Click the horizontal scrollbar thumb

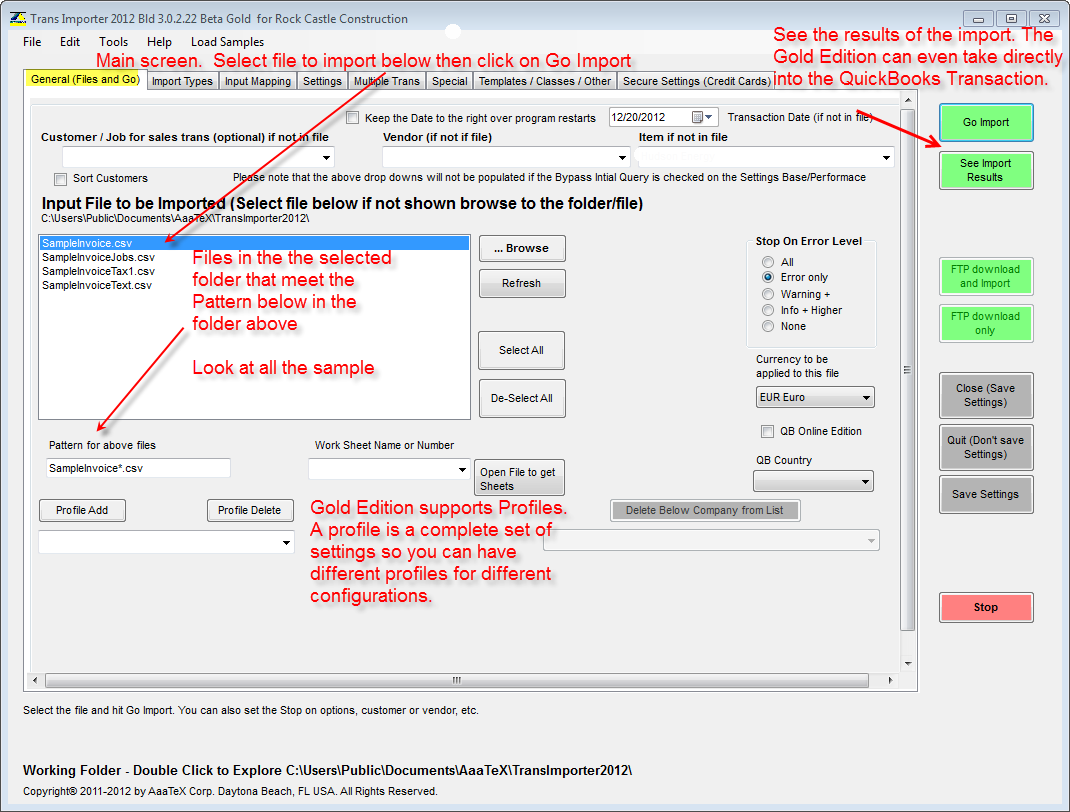click(457, 680)
